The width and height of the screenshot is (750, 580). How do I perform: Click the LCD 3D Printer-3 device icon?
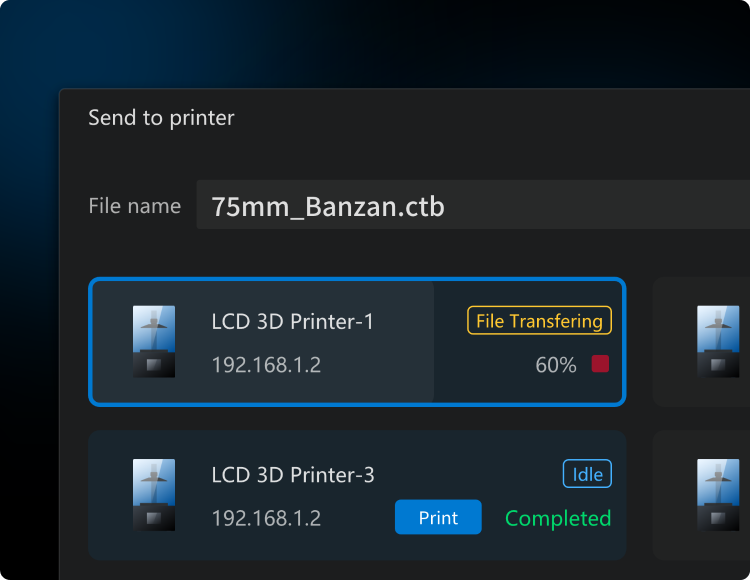click(x=154, y=495)
